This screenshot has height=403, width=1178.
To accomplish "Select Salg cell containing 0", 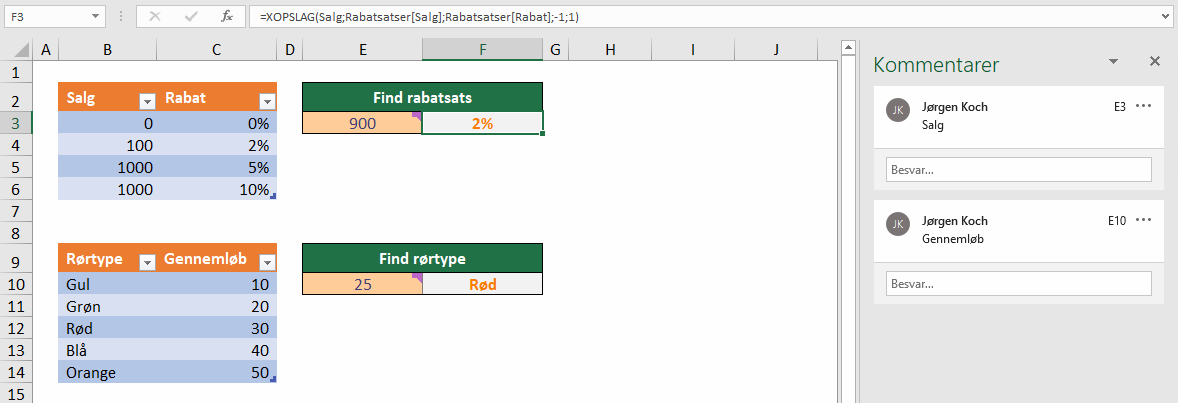I will pos(107,123).
